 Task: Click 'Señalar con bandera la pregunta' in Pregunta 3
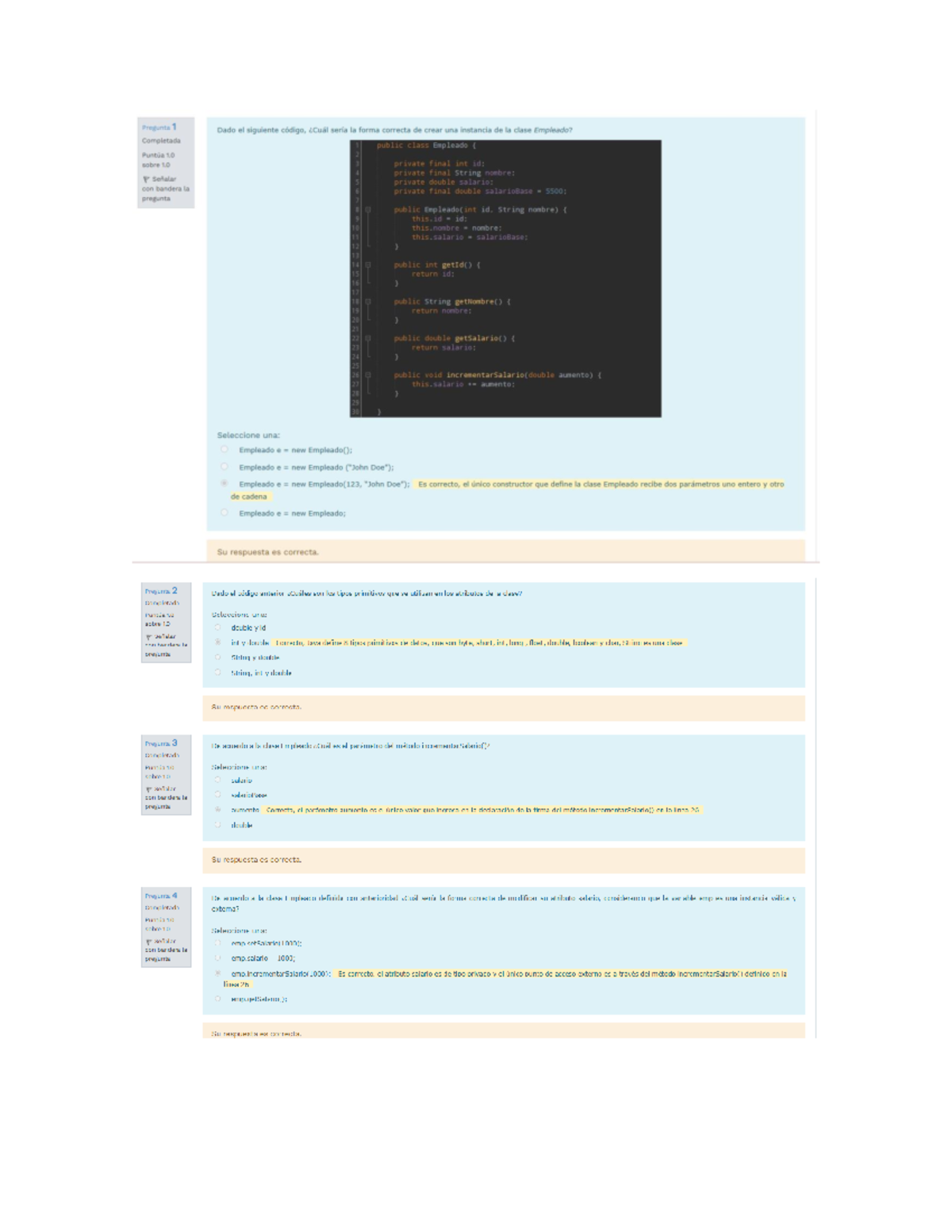pyautogui.click(x=166, y=798)
